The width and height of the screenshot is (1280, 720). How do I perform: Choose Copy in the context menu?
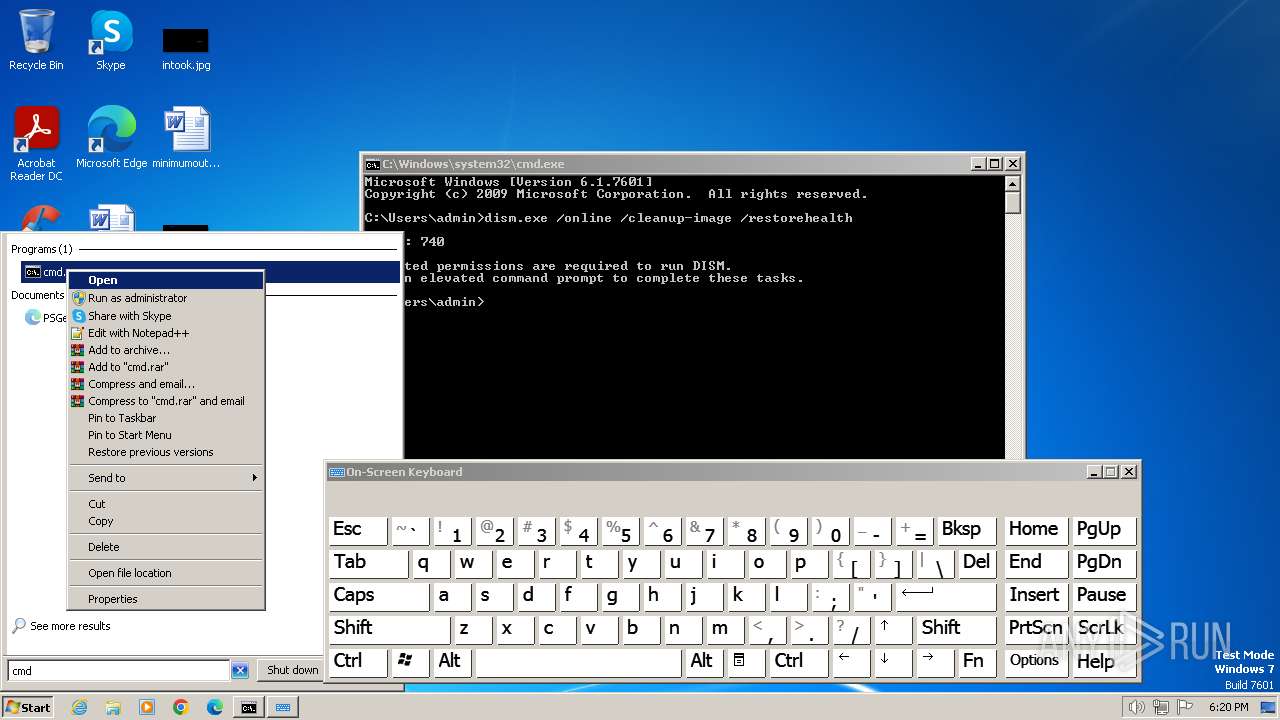(x=165, y=520)
